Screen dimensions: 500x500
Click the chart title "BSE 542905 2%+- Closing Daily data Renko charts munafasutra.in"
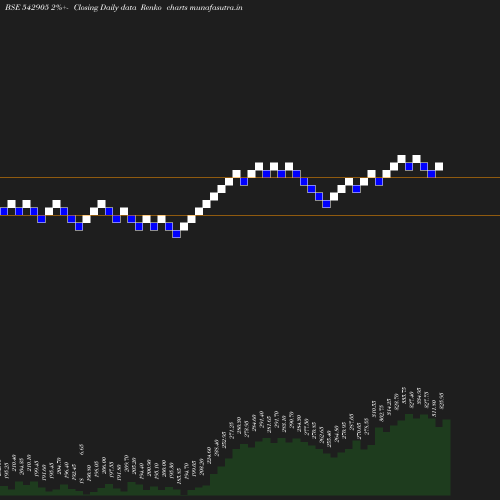tap(124, 8)
